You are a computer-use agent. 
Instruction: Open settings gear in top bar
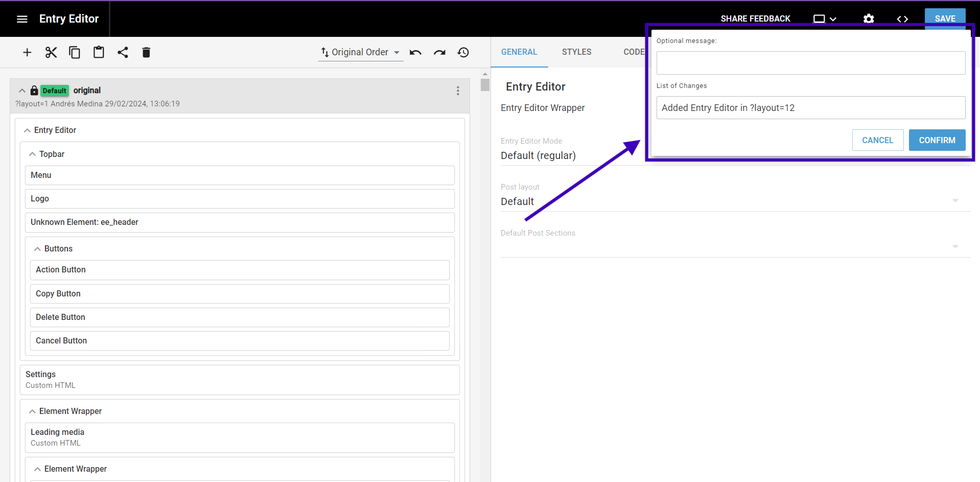(x=868, y=19)
